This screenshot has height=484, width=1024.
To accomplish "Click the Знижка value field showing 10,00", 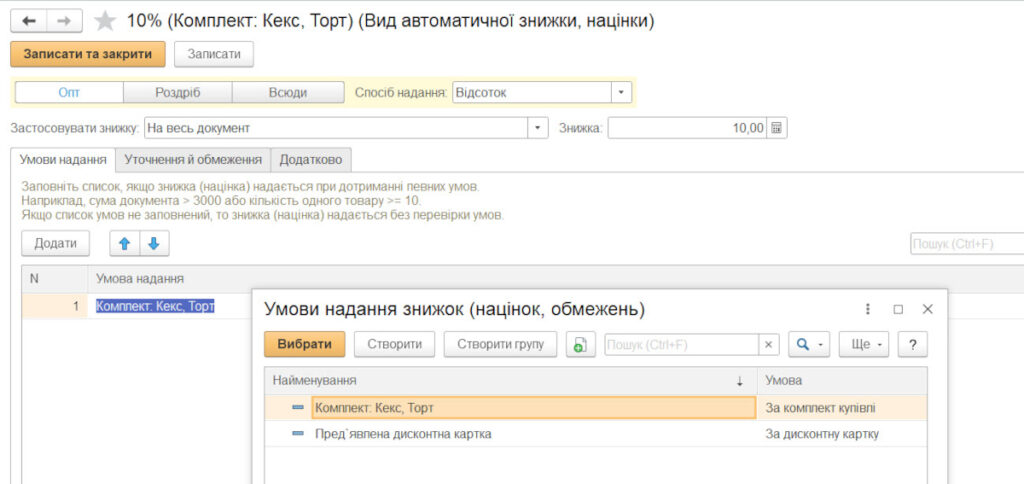I will pyautogui.click(x=688, y=128).
